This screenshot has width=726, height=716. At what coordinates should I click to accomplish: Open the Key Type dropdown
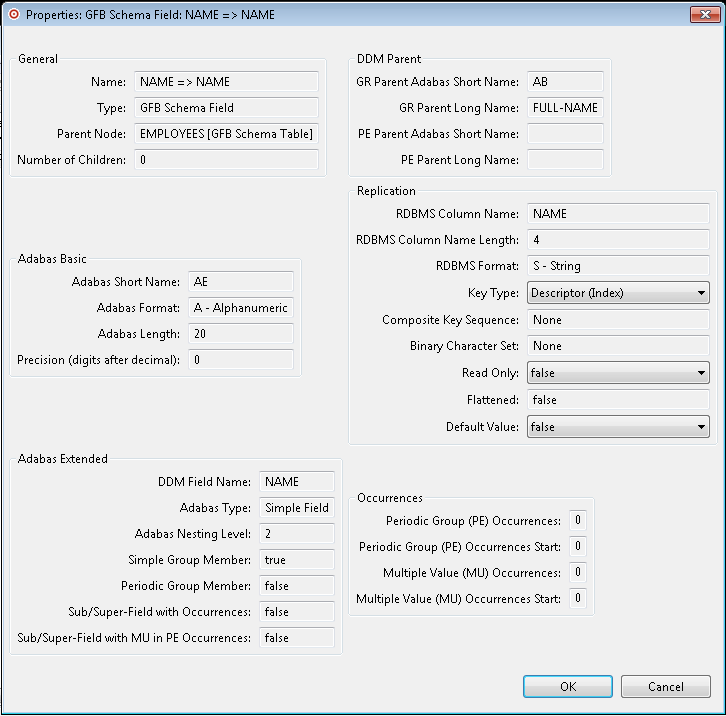pos(618,293)
